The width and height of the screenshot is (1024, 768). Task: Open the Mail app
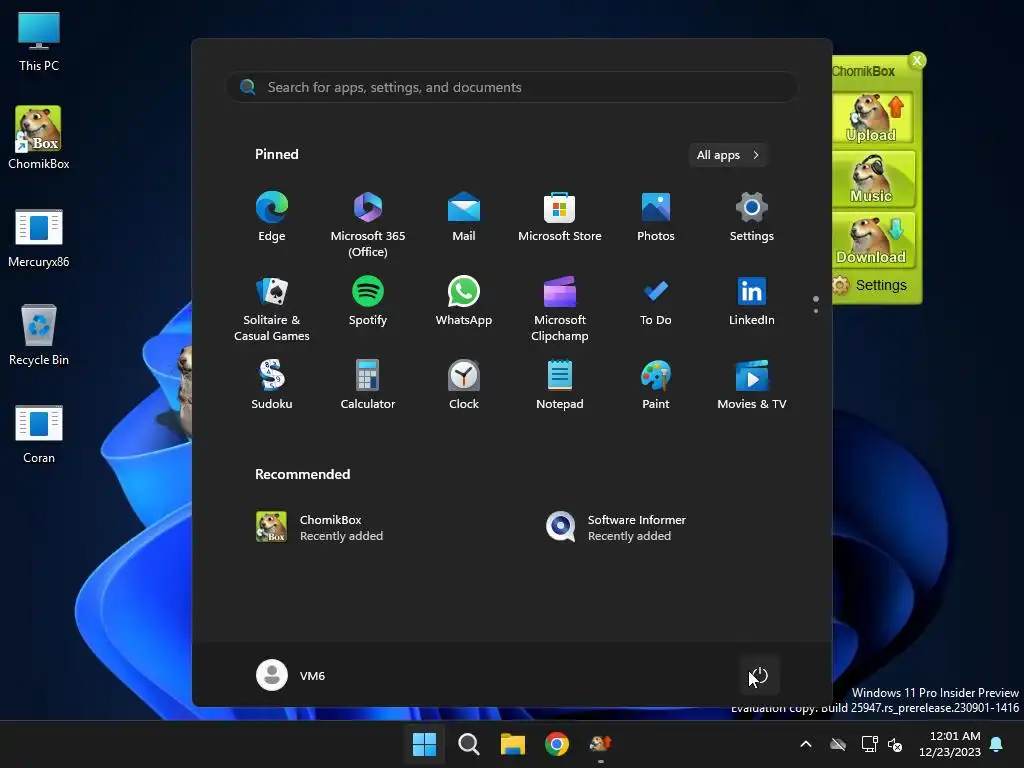(464, 217)
